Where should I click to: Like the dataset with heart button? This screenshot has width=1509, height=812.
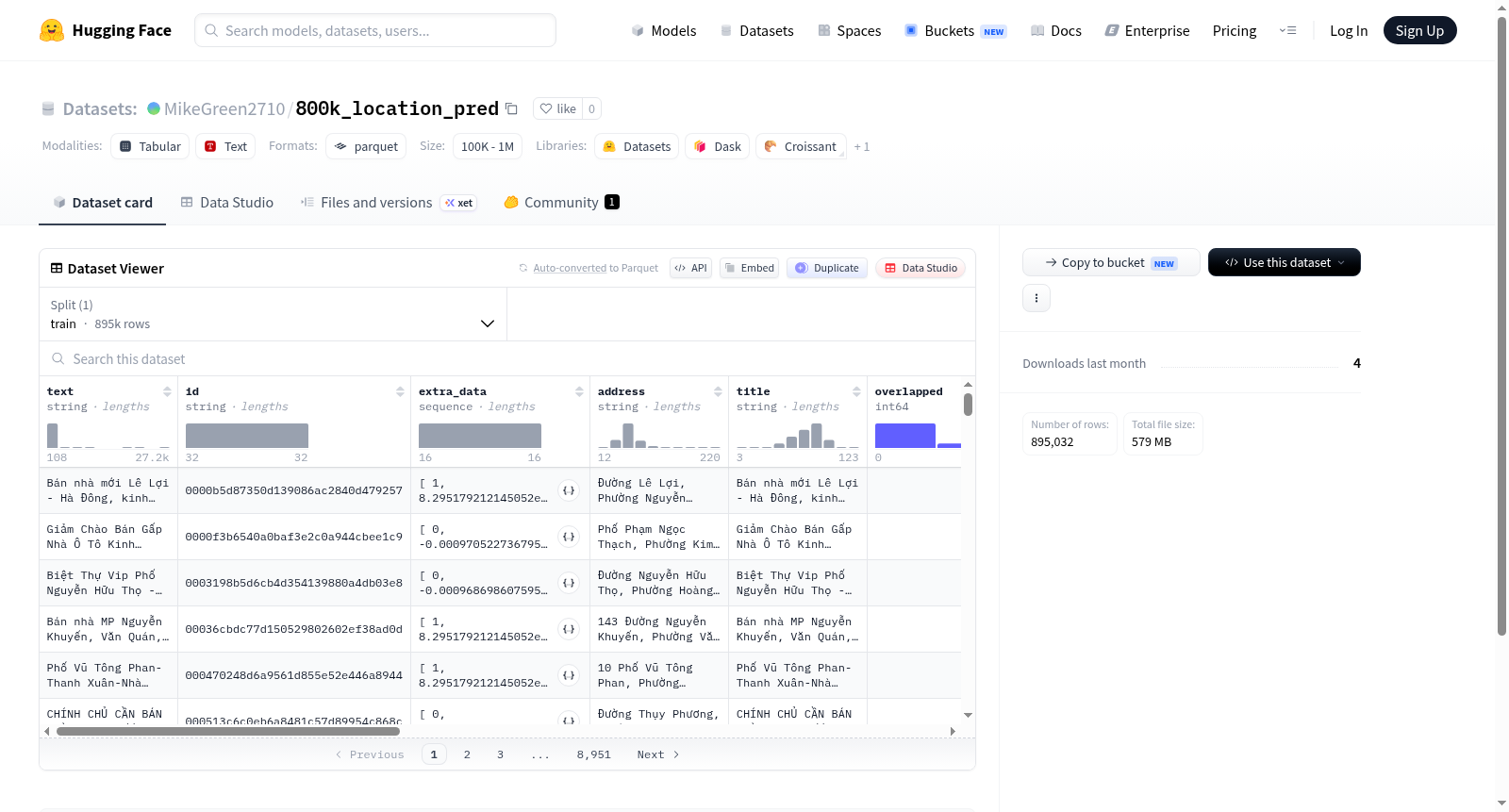[557, 108]
